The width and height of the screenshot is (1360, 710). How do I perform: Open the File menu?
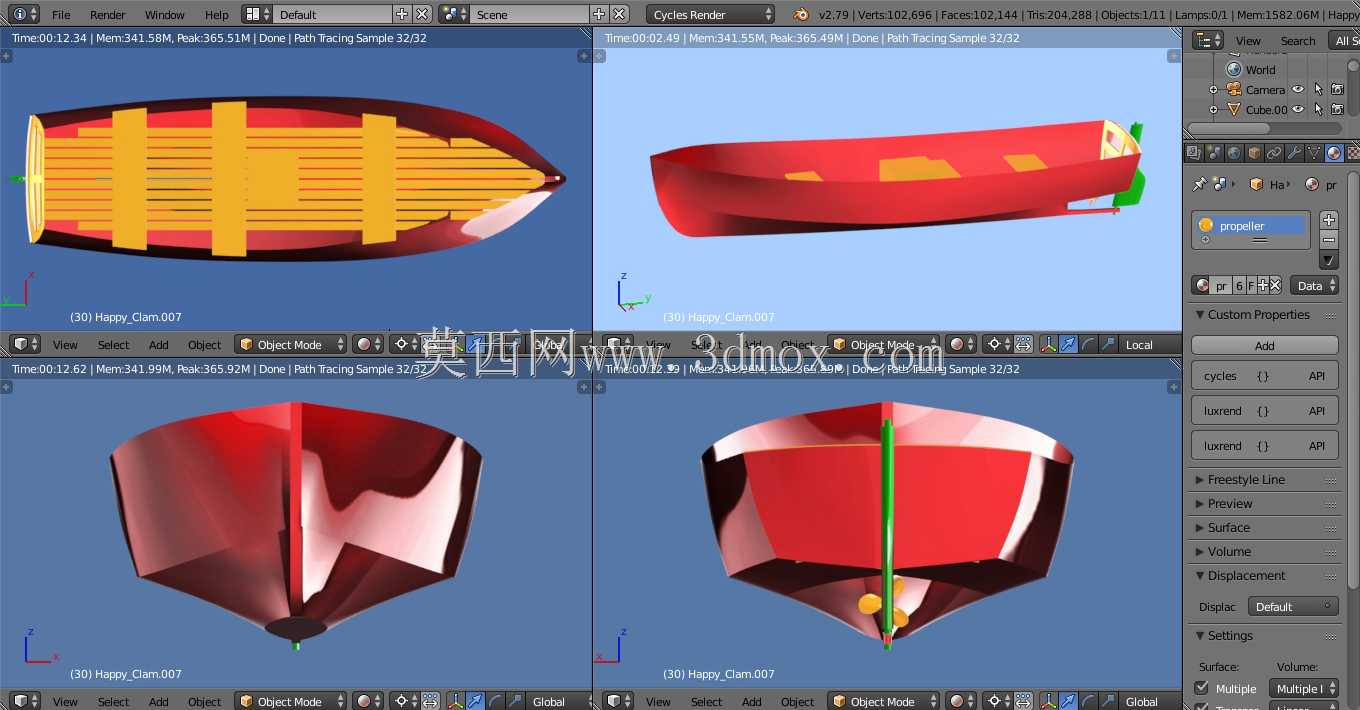(61, 15)
